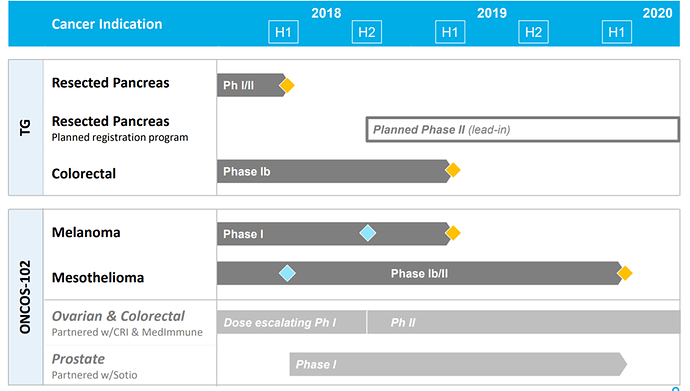The width and height of the screenshot is (690, 391).
Task: Click the light gray Ph II bar
Action: coord(524,322)
